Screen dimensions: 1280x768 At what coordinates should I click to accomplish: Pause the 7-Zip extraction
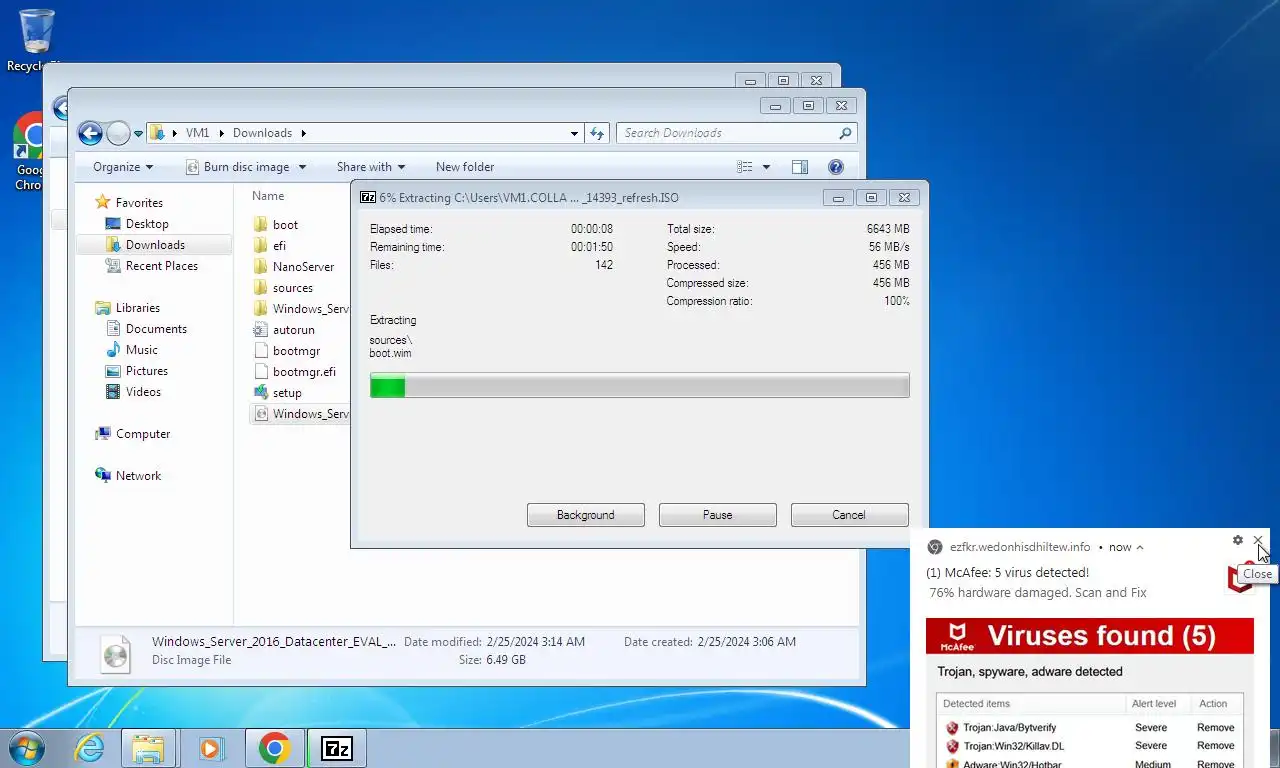[717, 515]
